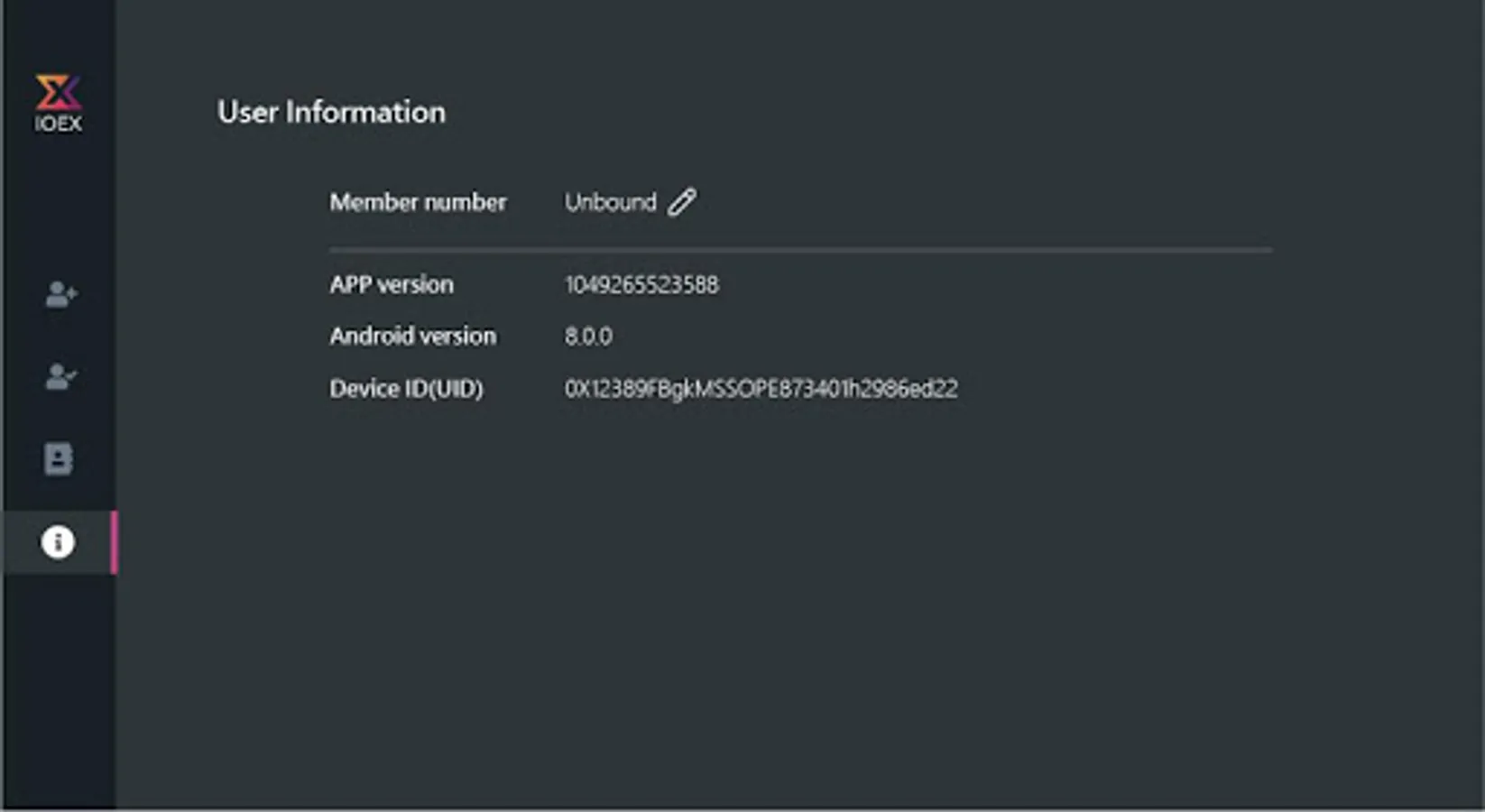Screen dimensions: 1485x812
Task: Click the Android version label
Action: tap(412, 337)
